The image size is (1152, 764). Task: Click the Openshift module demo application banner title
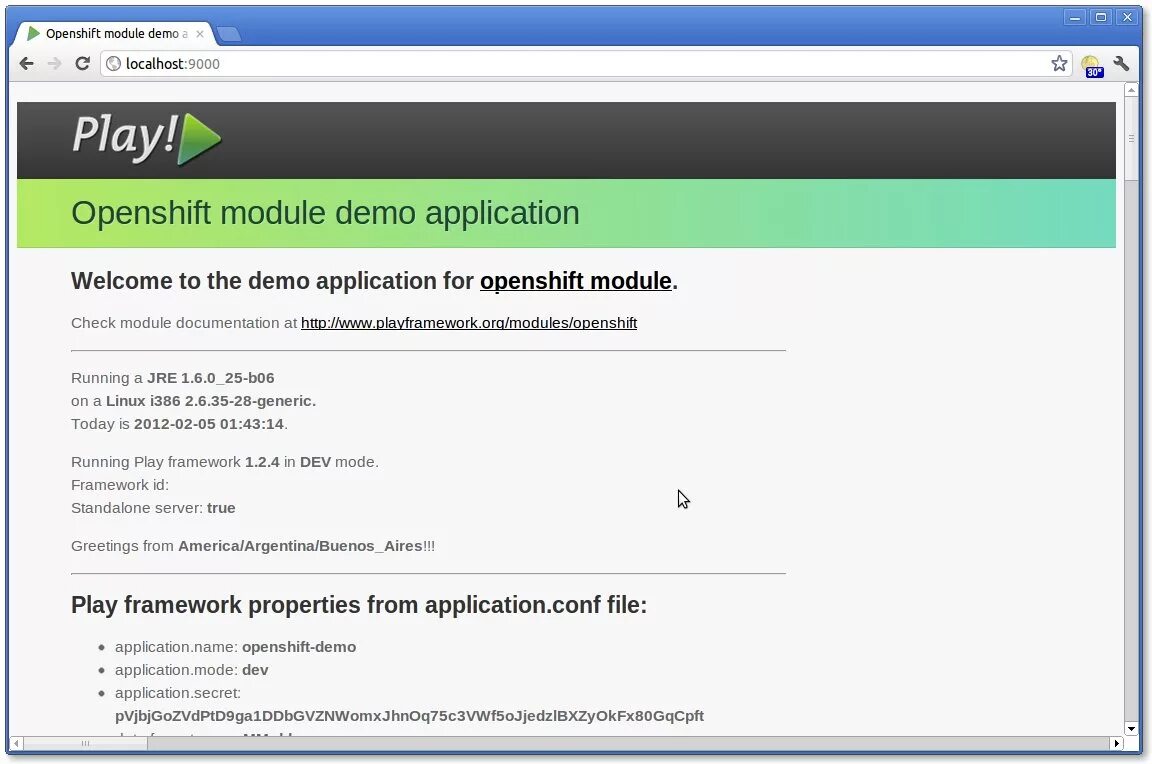(x=325, y=213)
